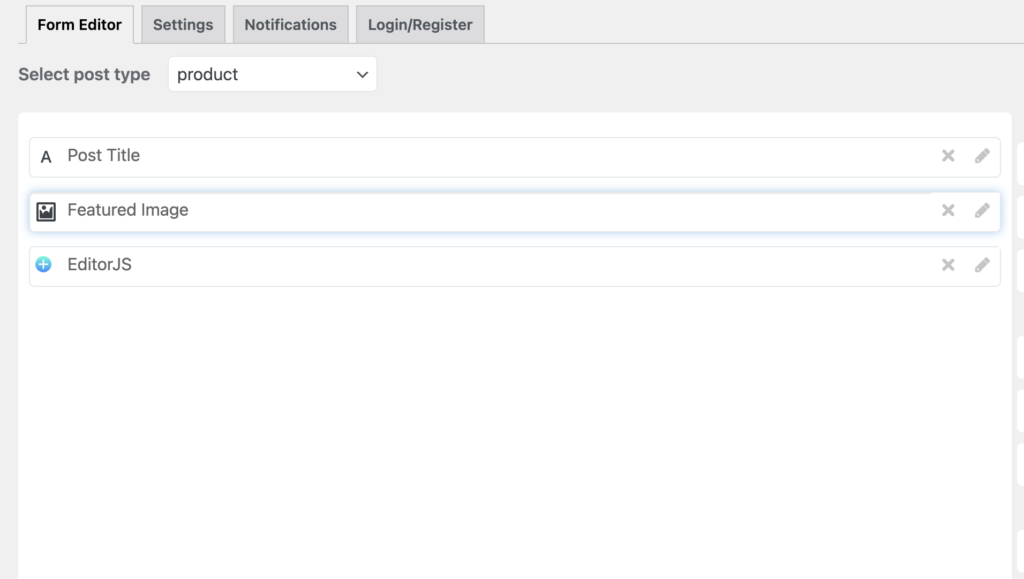The image size is (1024, 579).
Task: Click the 'Select post type' label
Action: click(84, 75)
